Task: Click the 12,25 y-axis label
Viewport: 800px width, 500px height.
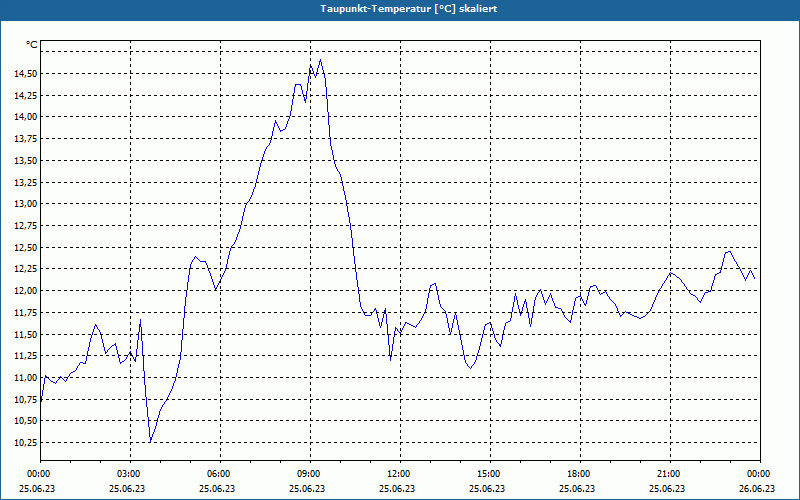Action: coord(26,269)
